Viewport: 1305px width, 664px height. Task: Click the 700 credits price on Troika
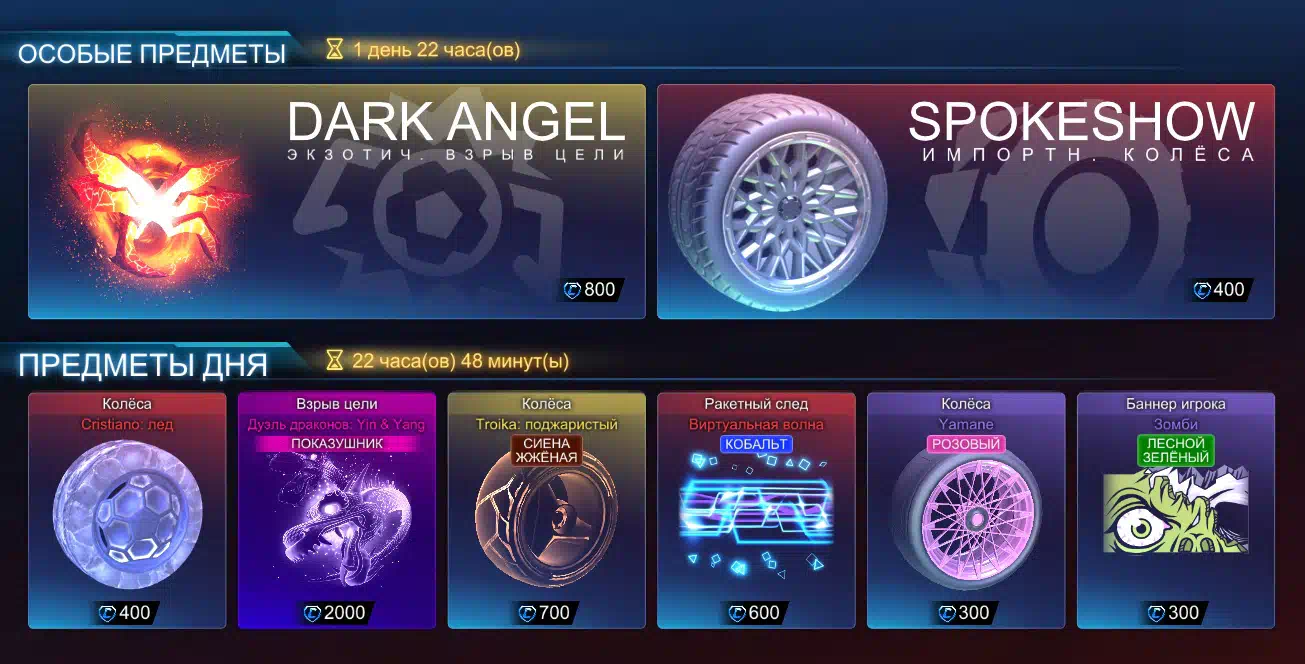pos(546,613)
